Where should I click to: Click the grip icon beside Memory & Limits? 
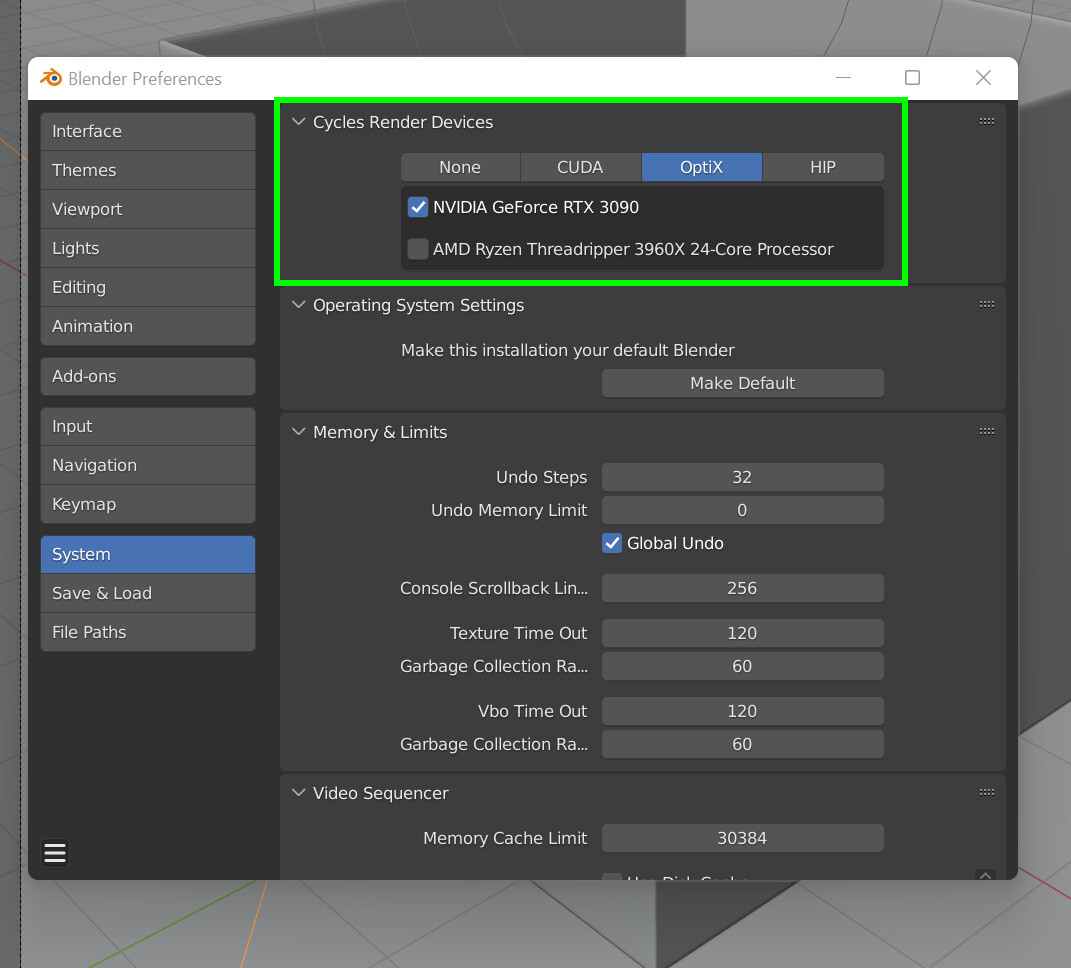point(987,431)
